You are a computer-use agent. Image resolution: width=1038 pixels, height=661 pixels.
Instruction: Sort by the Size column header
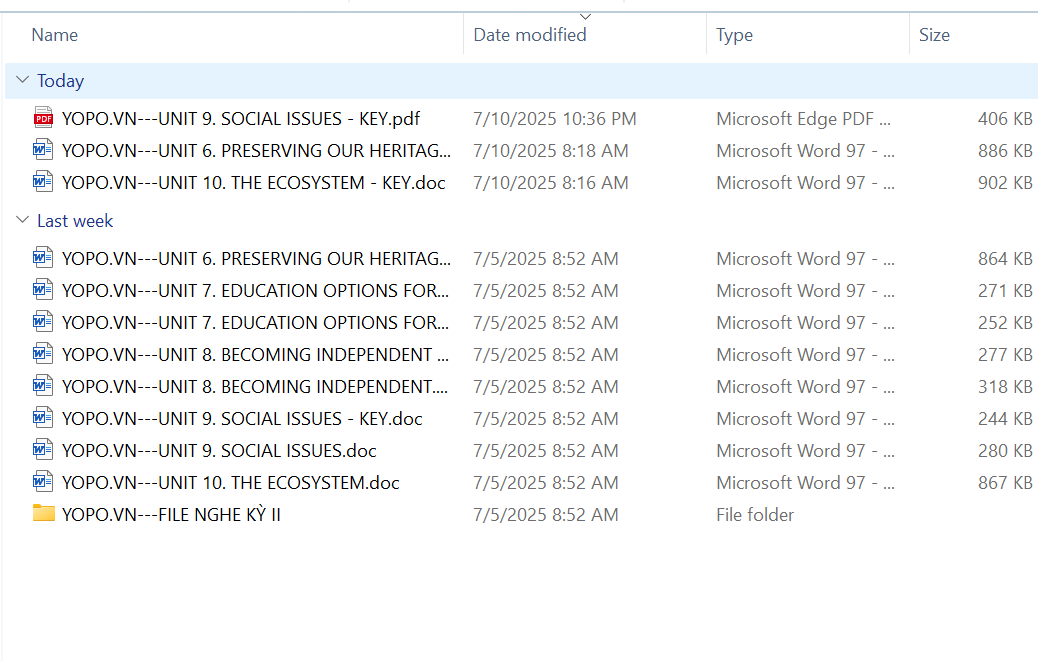click(934, 35)
